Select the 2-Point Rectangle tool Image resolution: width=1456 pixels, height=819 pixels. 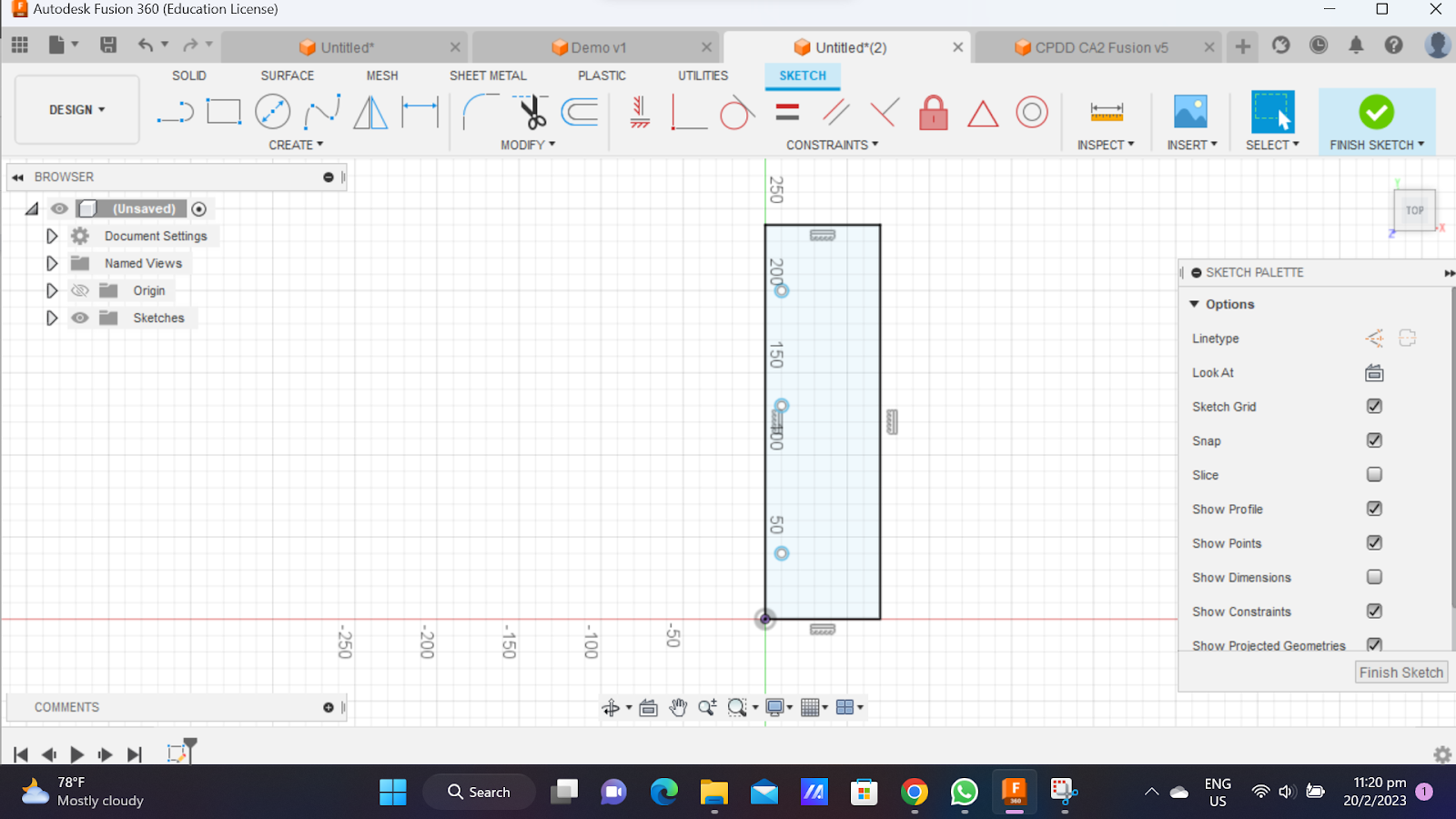[224, 112]
